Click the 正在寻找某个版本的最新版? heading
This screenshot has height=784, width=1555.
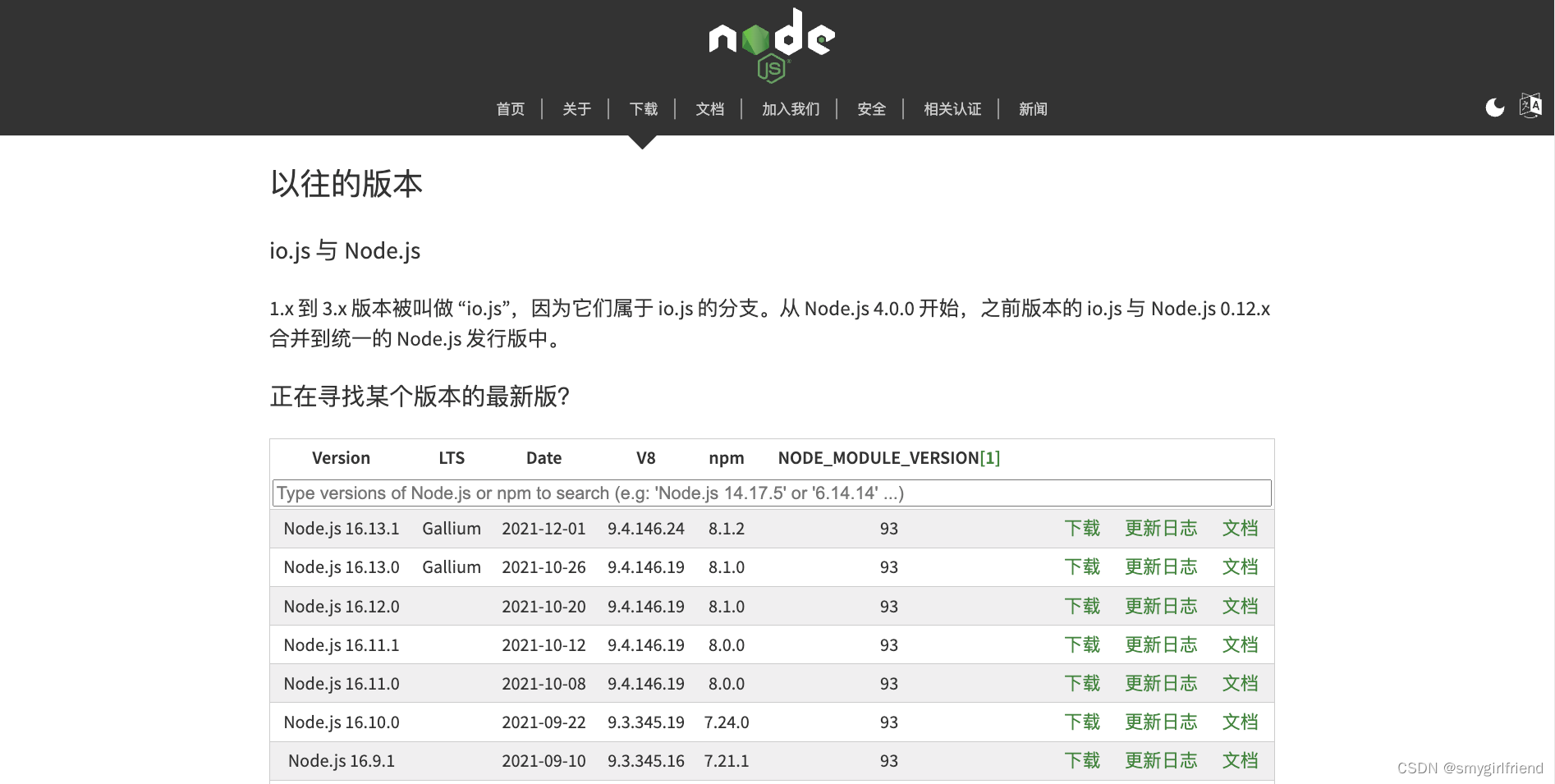click(x=420, y=397)
